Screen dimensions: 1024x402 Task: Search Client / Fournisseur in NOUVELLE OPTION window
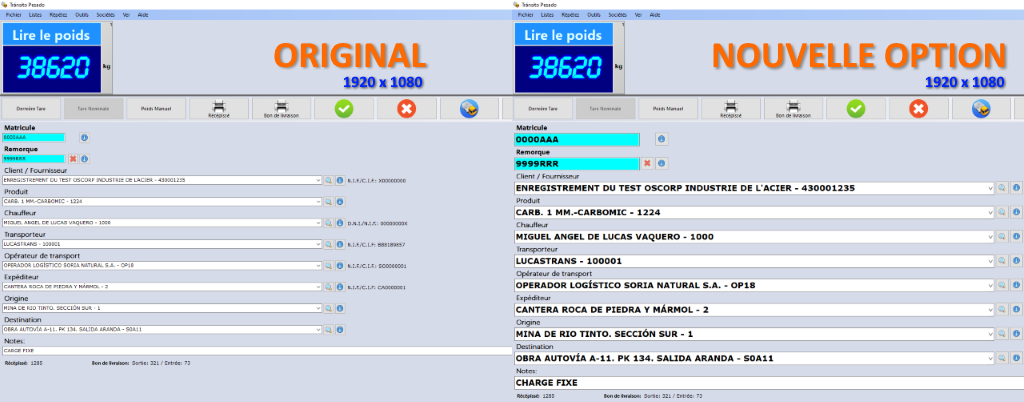coord(1002,188)
